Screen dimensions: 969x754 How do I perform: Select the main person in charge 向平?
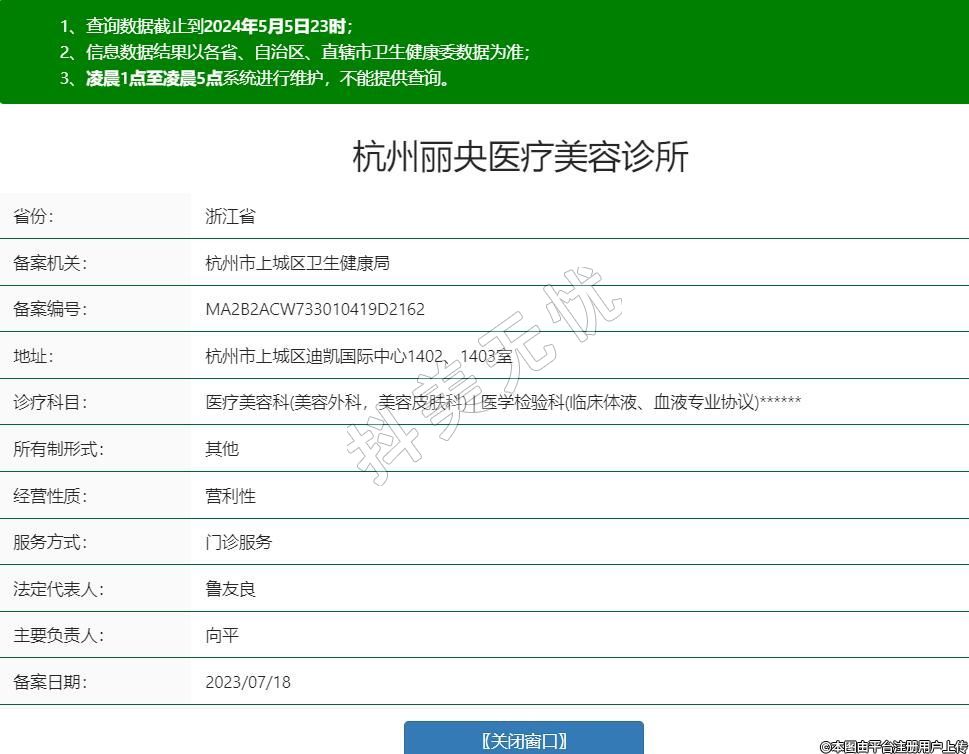[222, 635]
